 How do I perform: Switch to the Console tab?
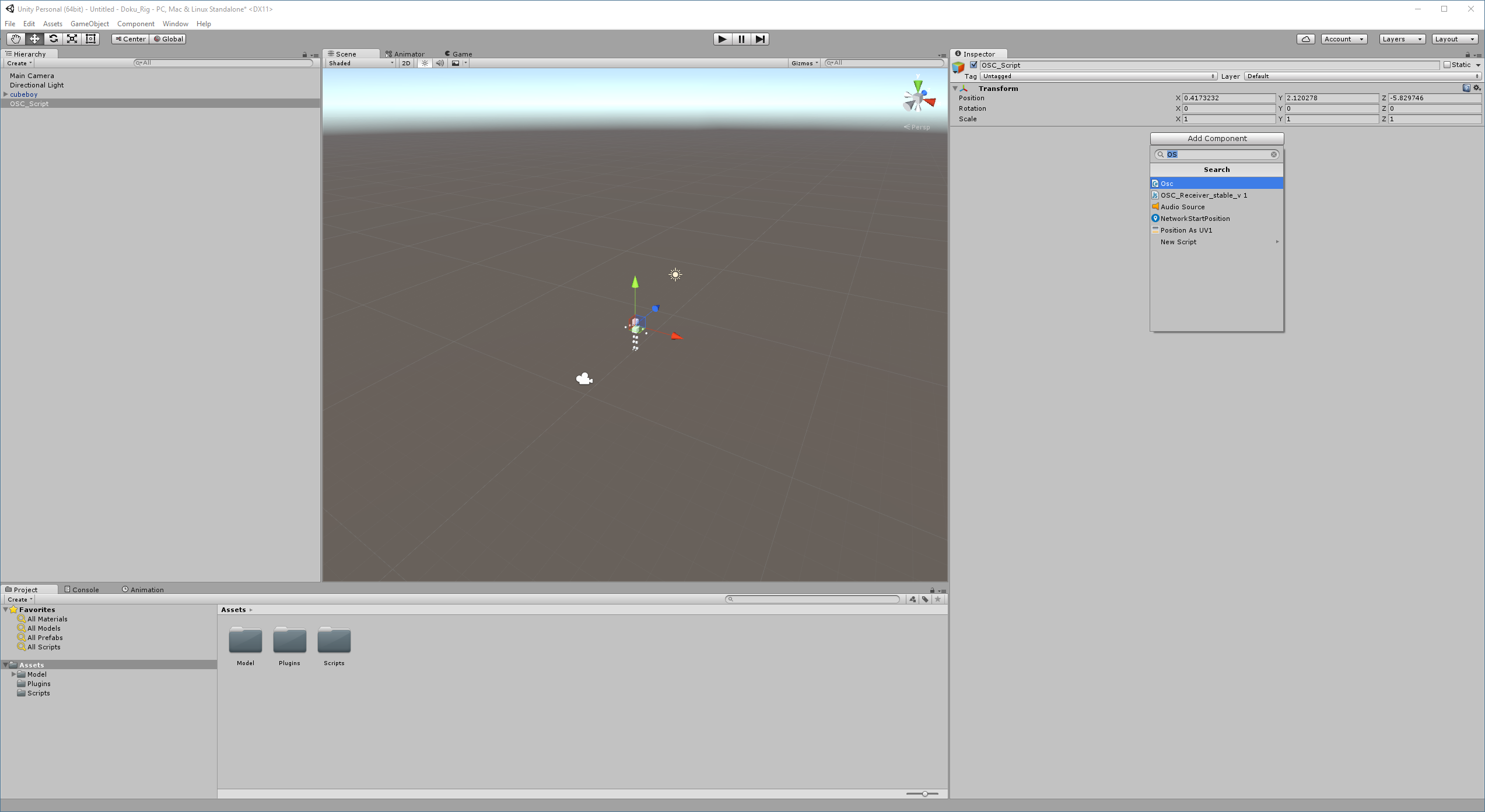82,589
